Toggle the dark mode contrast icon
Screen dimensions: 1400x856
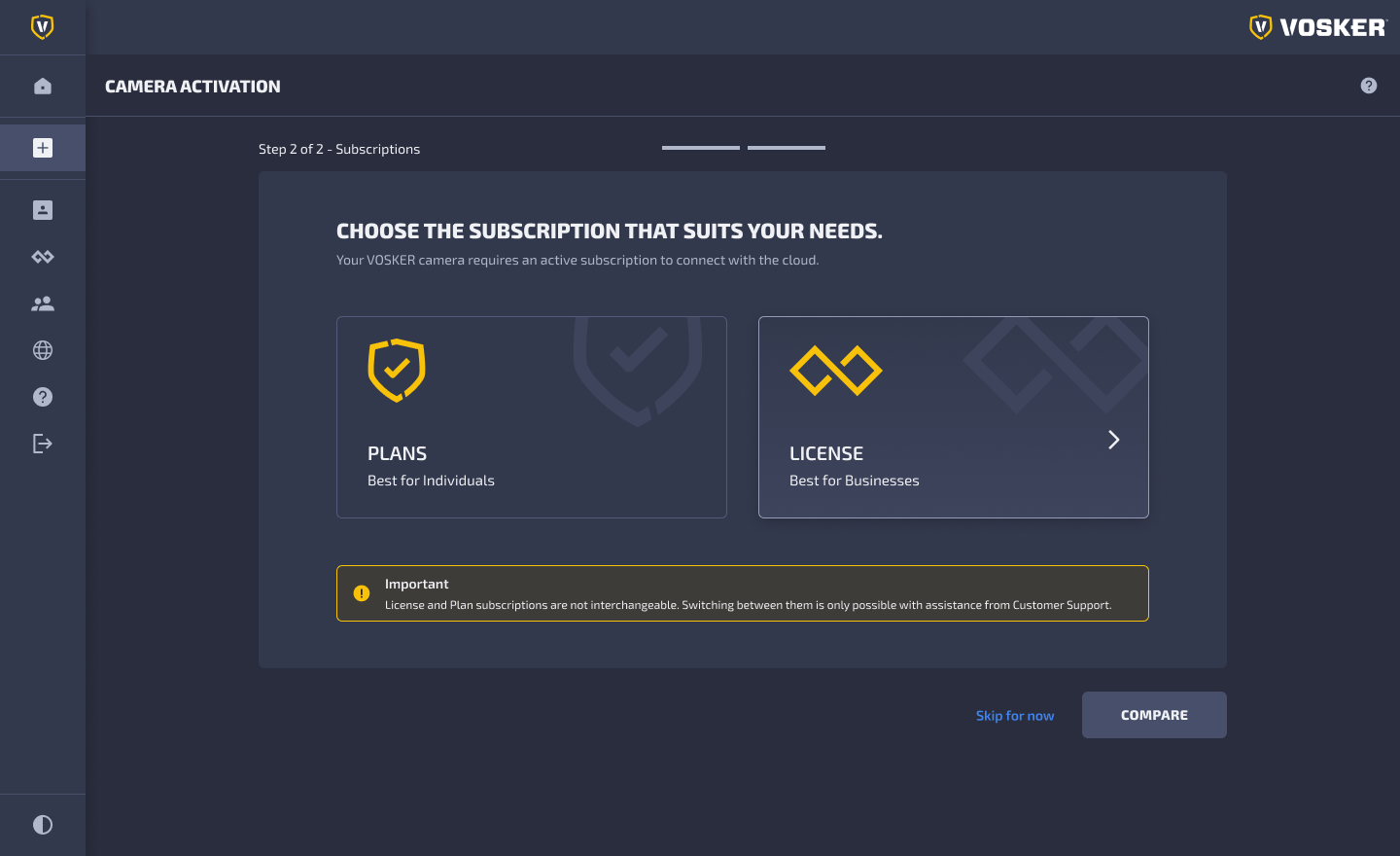click(43, 825)
